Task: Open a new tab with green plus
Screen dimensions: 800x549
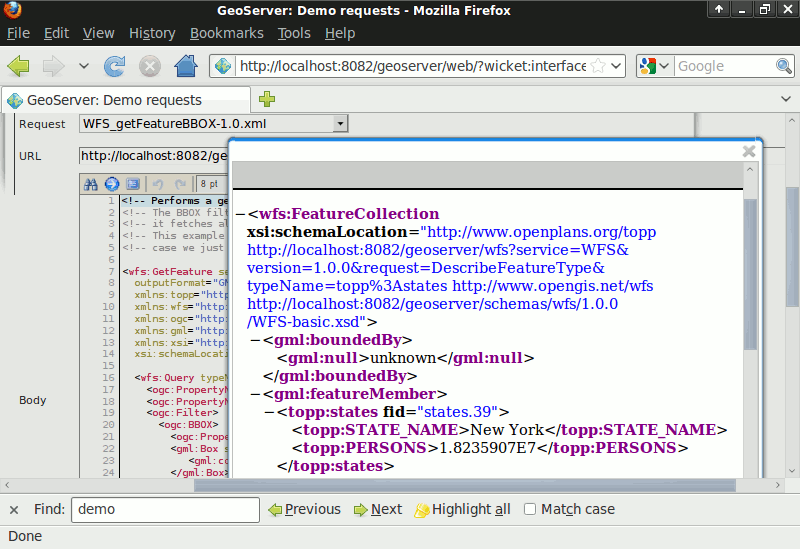Action: tap(267, 99)
